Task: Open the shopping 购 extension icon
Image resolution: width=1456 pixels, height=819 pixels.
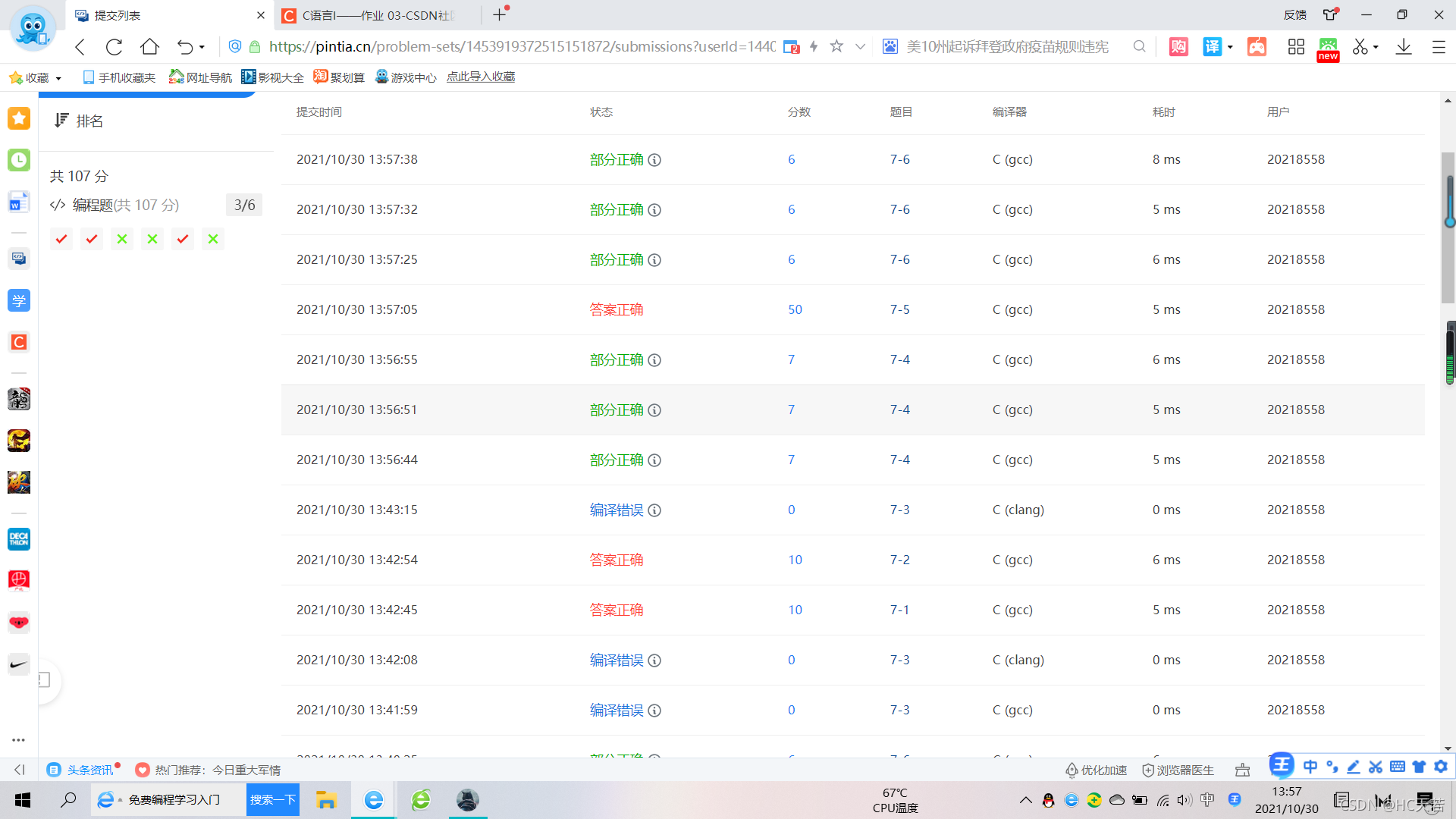Action: click(x=1178, y=47)
